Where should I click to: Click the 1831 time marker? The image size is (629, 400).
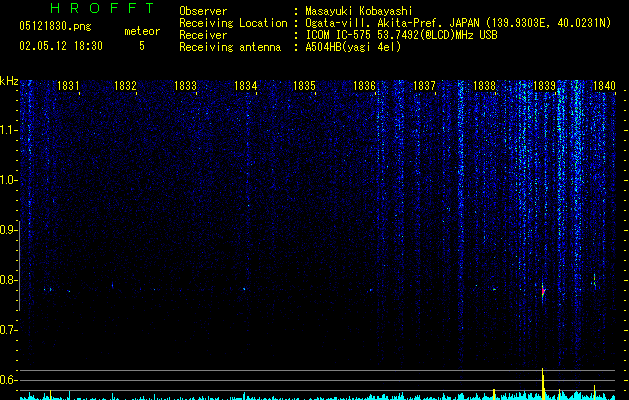coord(68,86)
